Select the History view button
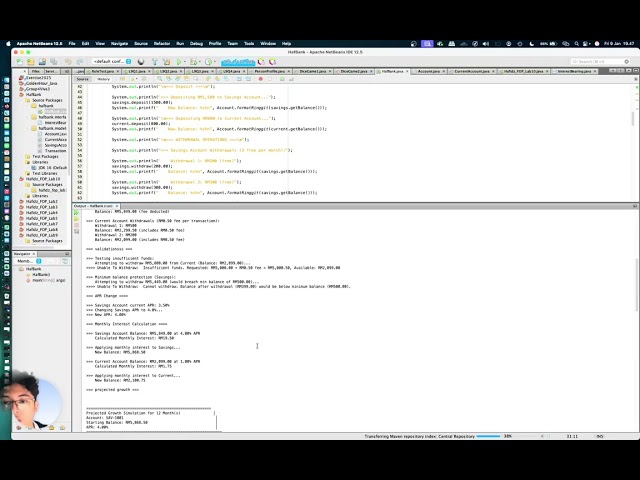 tap(103, 79)
